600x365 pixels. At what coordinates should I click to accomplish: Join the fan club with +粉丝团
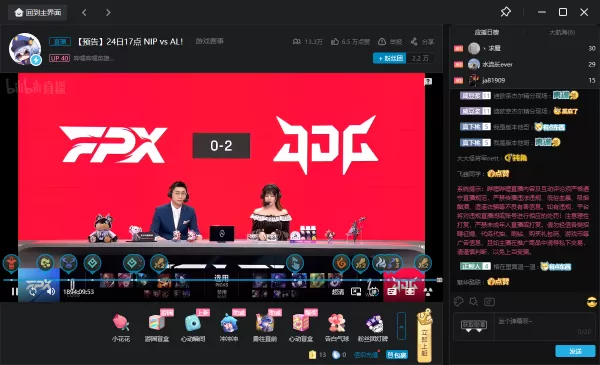tap(390, 58)
